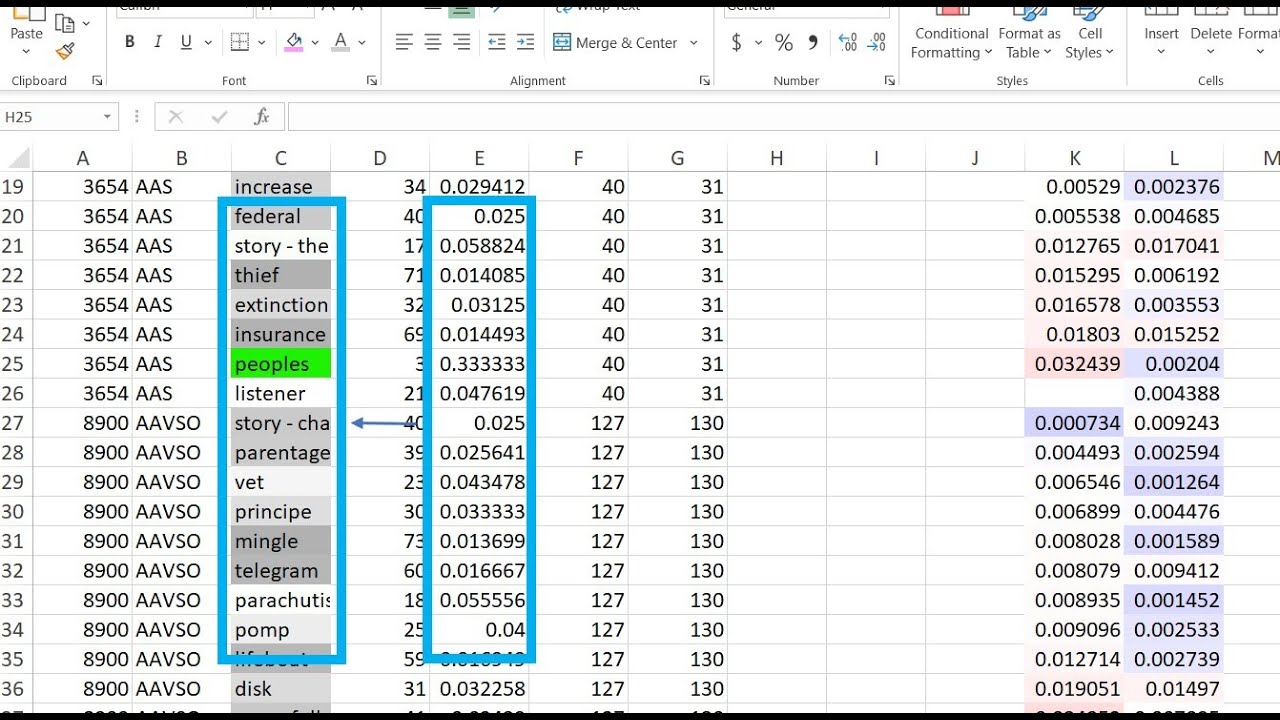Apply cell borders with Borders icon
Viewport: 1280px width, 720px height.
click(x=240, y=42)
